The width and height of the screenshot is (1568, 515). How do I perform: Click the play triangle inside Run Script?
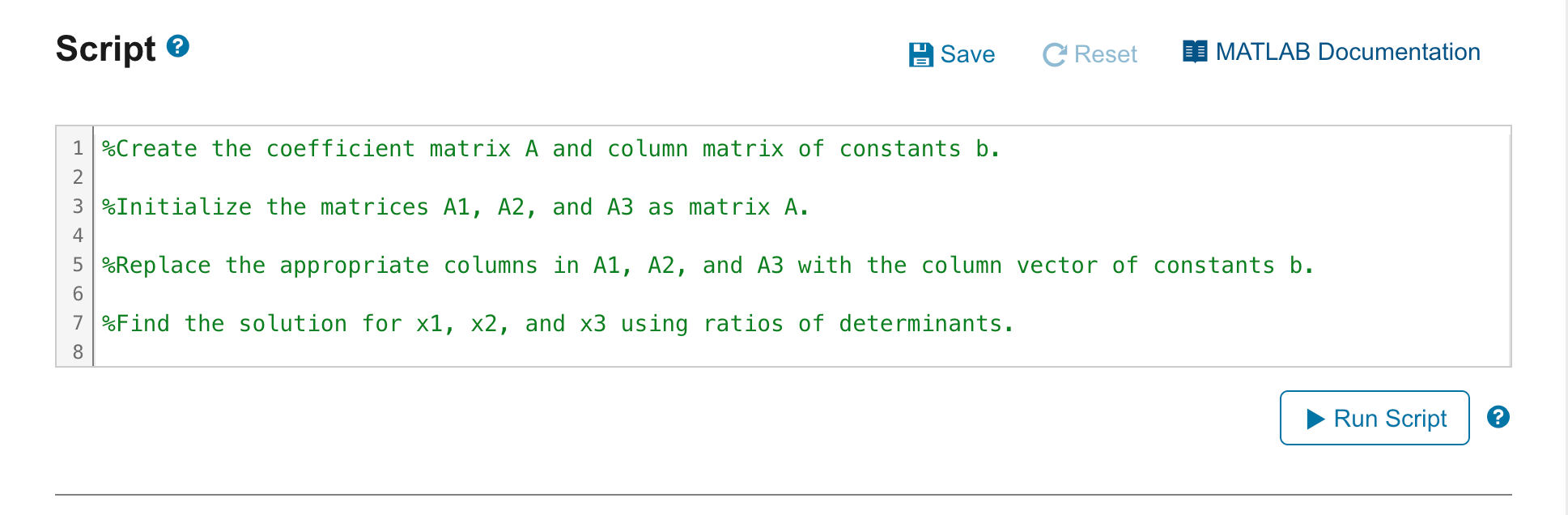point(1315,419)
